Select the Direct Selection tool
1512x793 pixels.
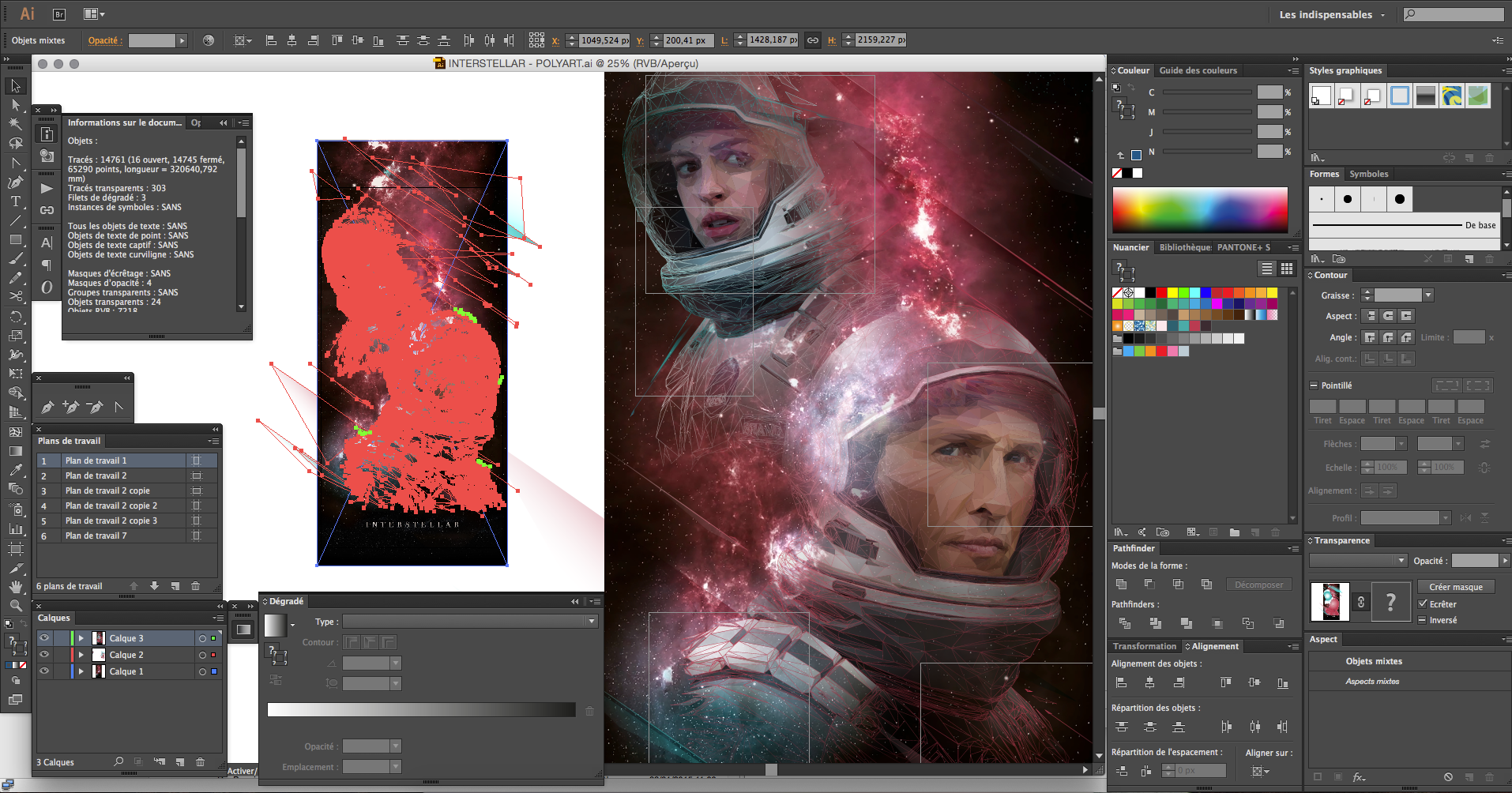click(15, 105)
